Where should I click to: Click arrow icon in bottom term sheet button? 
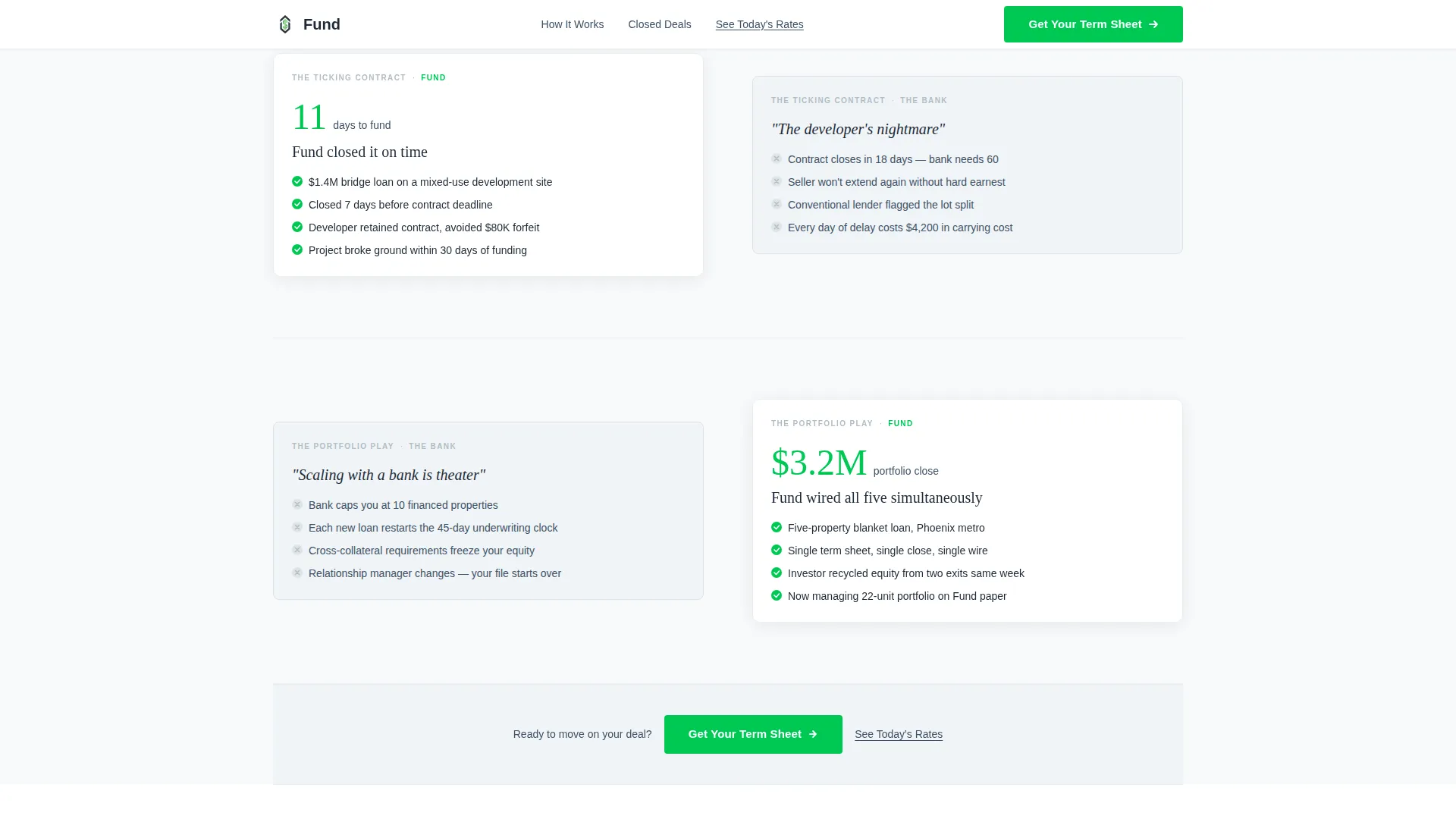point(813,734)
